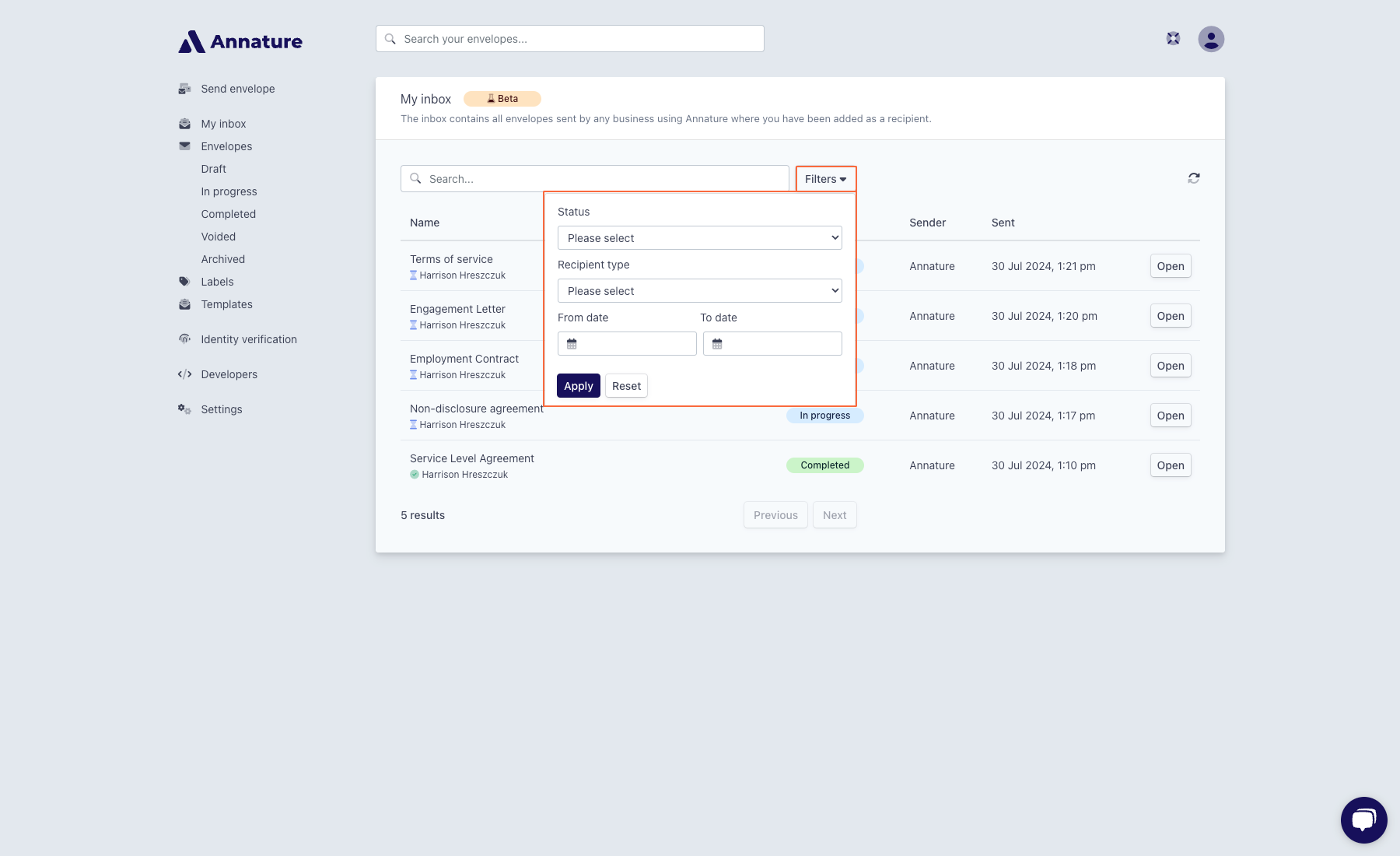Screen dimensions: 1400x856
Task: Go to Templates in the sidebar
Action: [226, 304]
